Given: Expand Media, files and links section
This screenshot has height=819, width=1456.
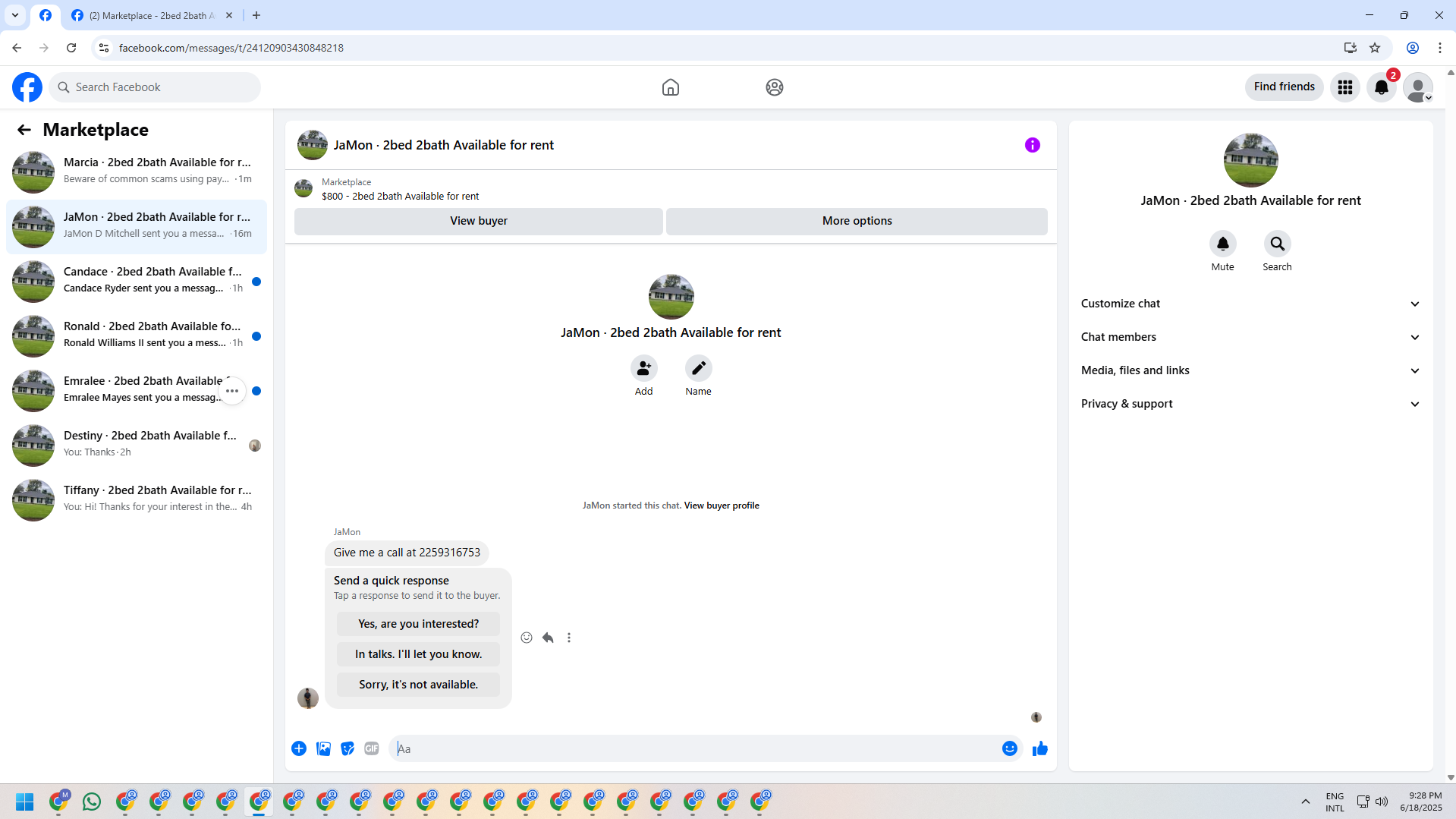Looking at the screenshot, I should [1251, 370].
